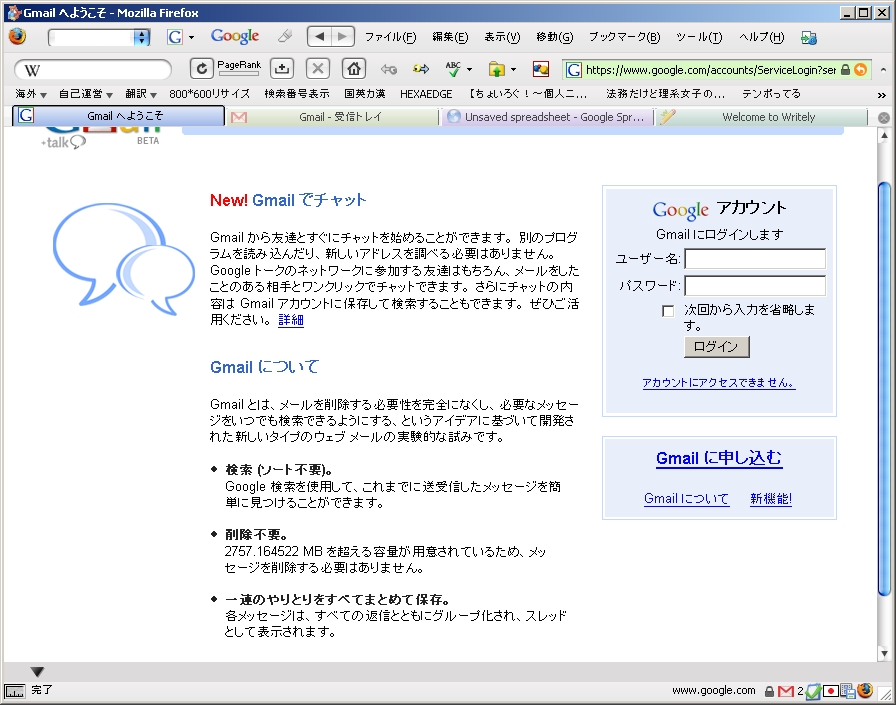Click the film and floppy disk status bar icon
The width and height of the screenshot is (896, 705).
(x=848, y=691)
